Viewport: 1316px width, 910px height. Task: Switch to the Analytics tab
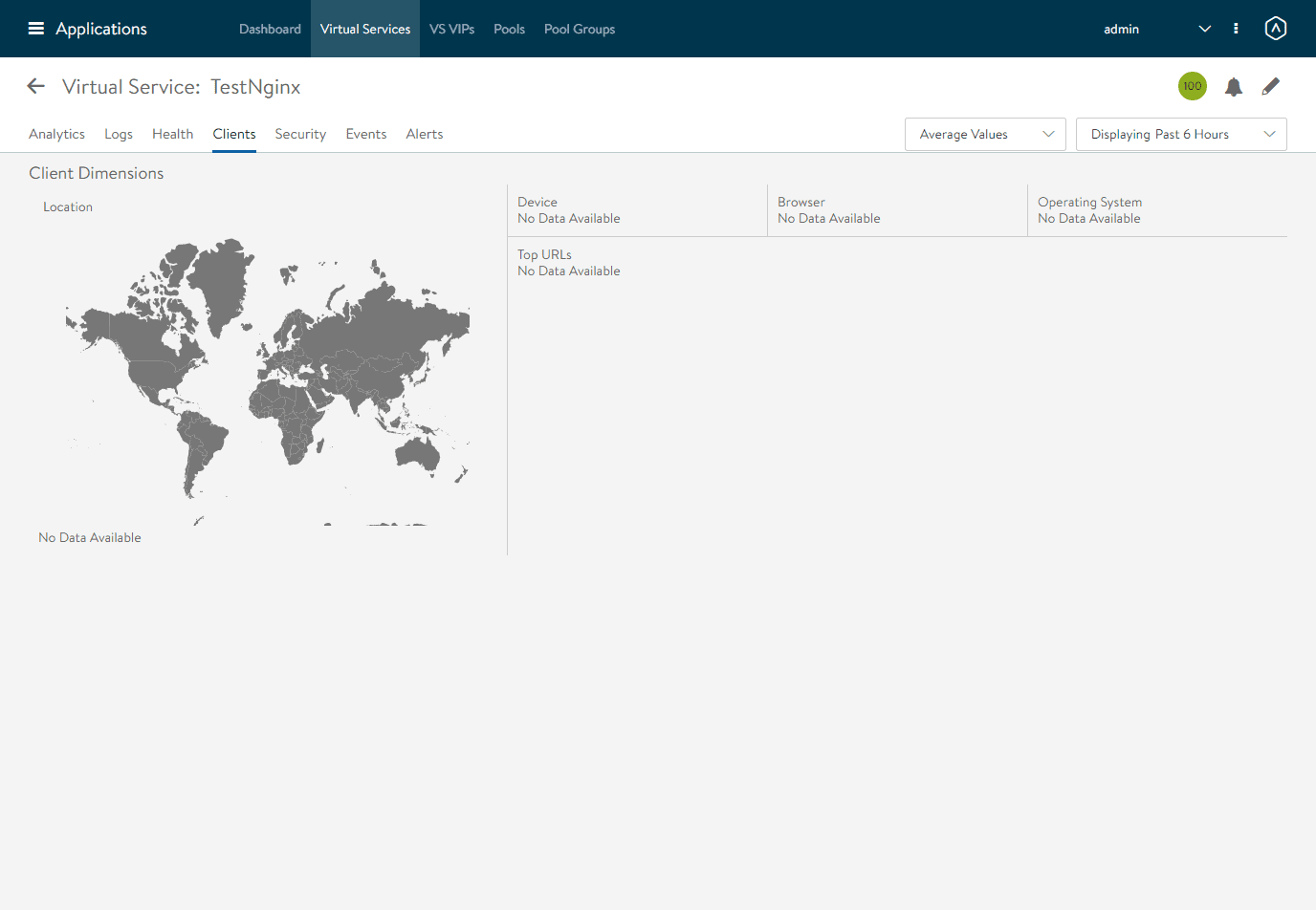56,135
